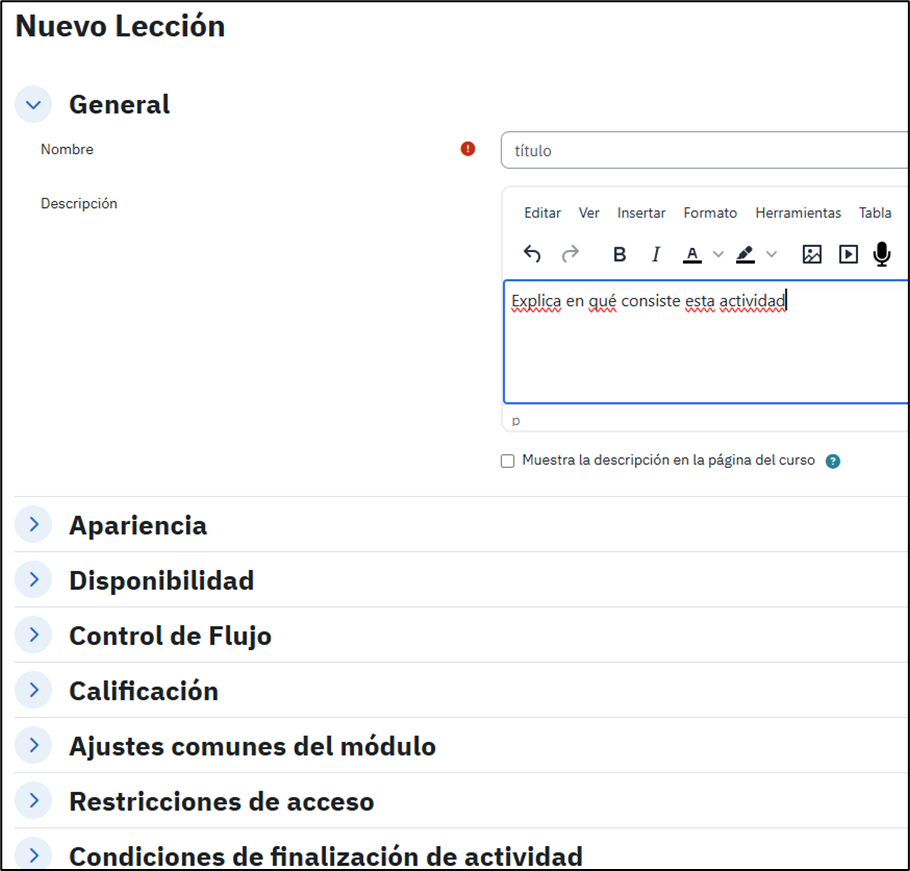Image resolution: width=910 pixels, height=871 pixels.
Task: Enable Muestra la descripción en la página checkbox
Action: tap(508, 461)
